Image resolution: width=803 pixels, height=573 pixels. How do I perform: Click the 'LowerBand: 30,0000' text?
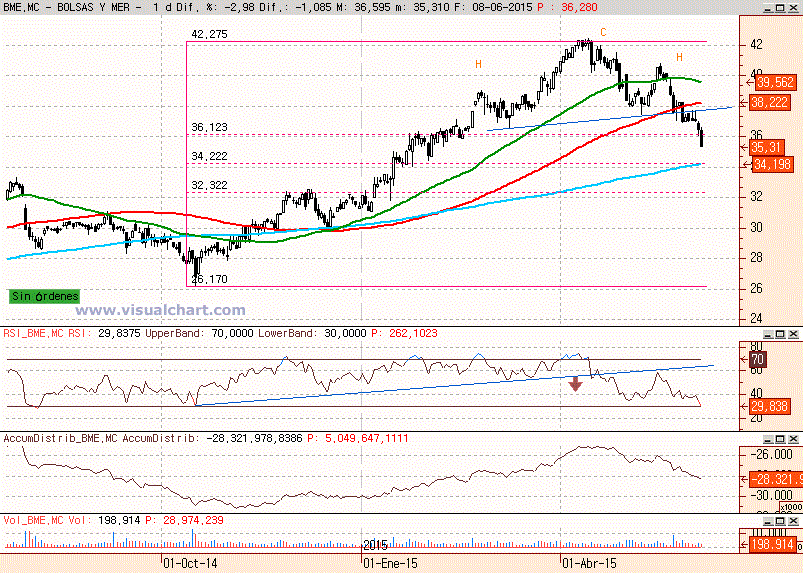(312, 333)
